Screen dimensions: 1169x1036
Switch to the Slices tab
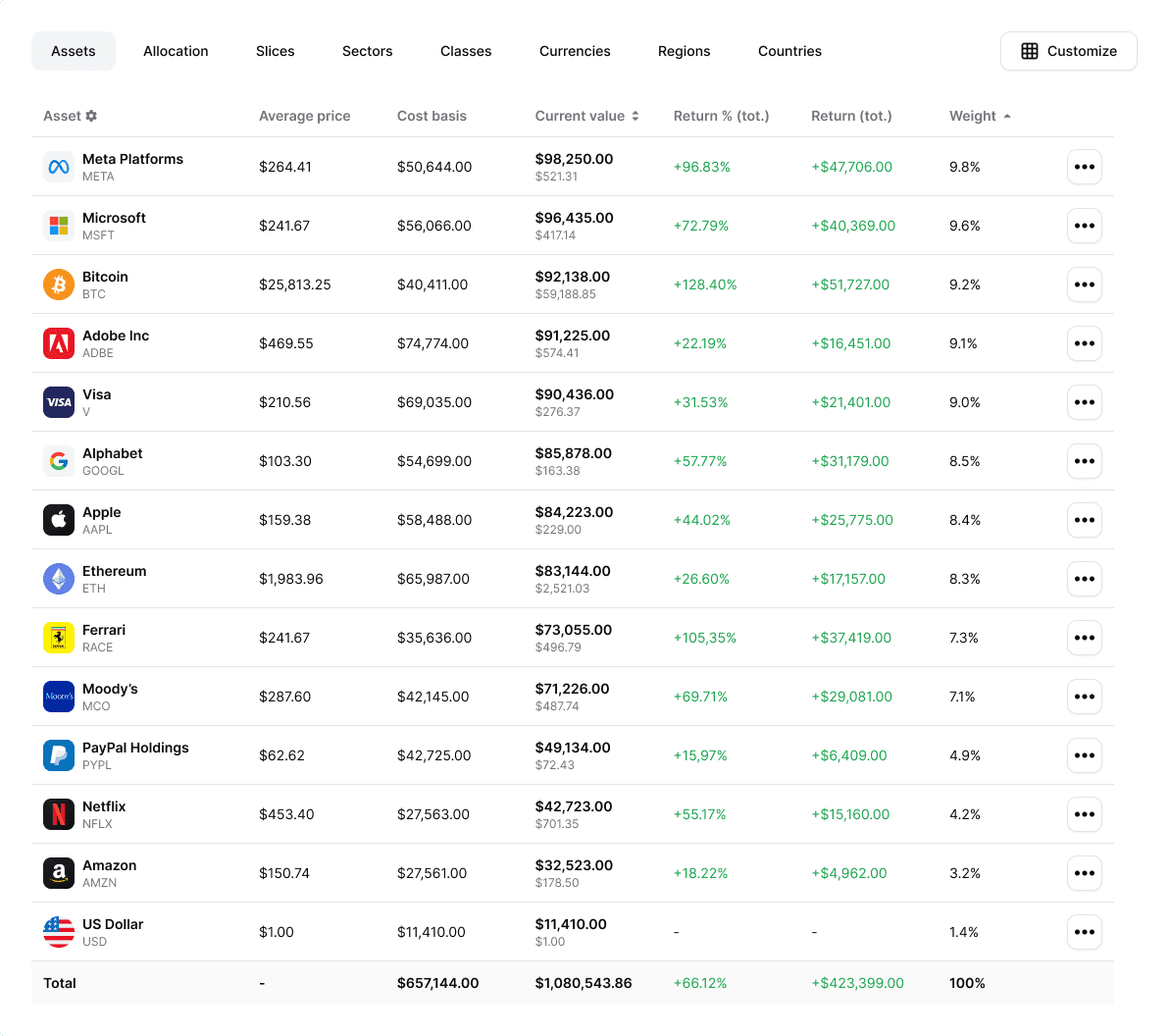276,51
